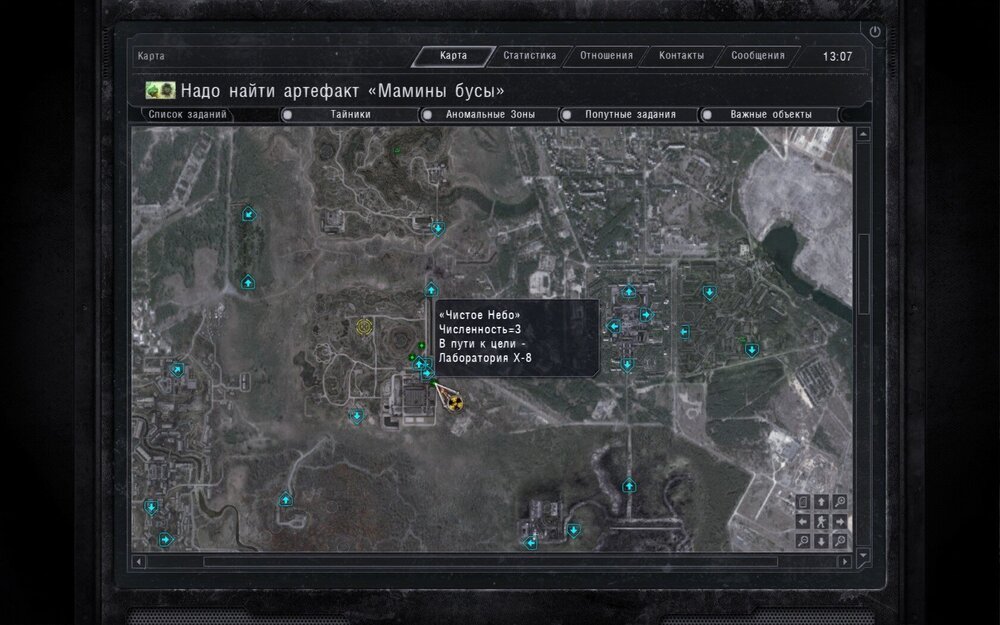The height and width of the screenshot is (625, 1000).
Task: Center the map on the player figure icon
Action: point(821,522)
